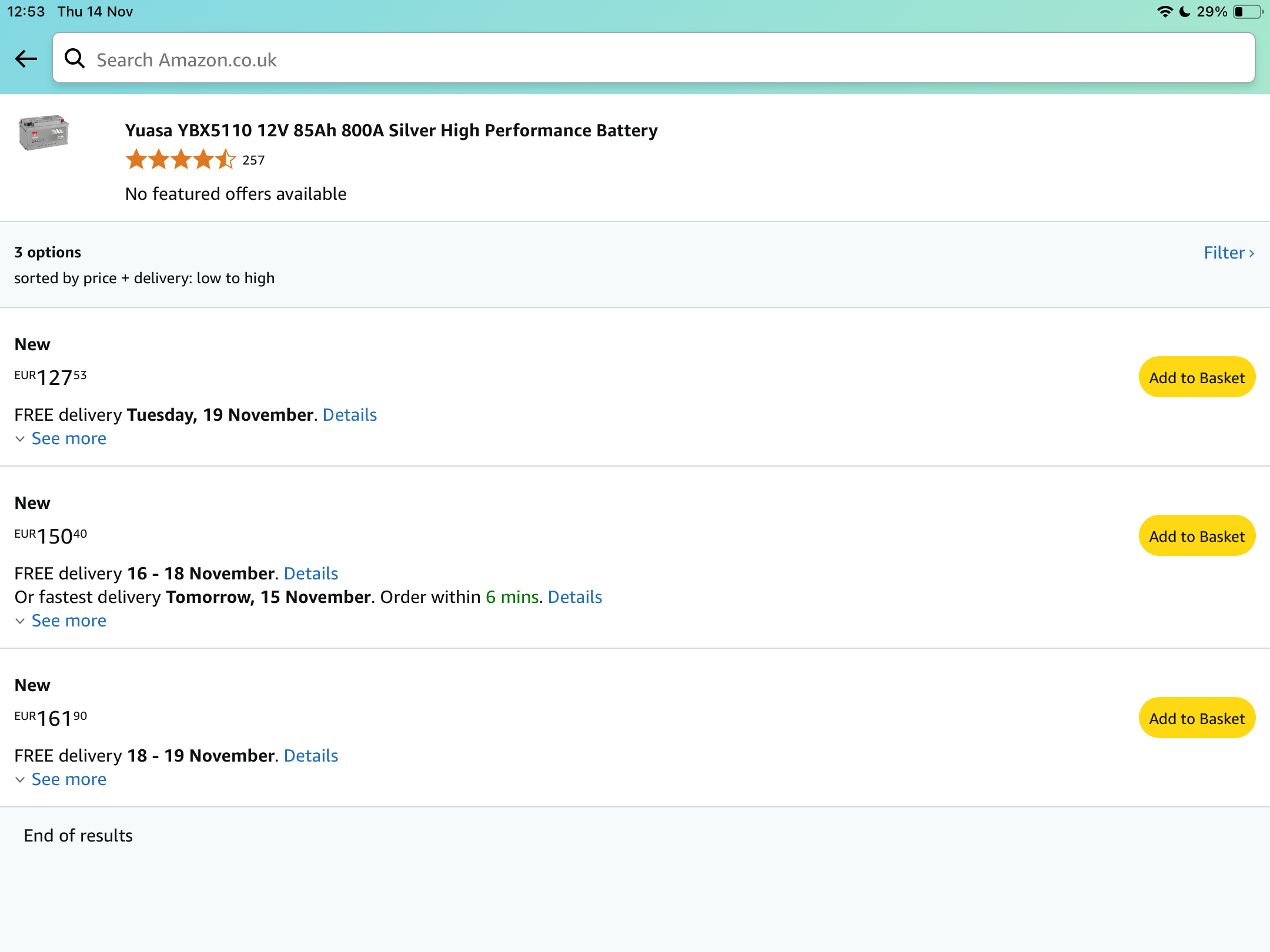This screenshot has height=952, width=1270.
Task: Tap 'No featured offers available' text
Action: pyautogui.click(x=236, y=194)
